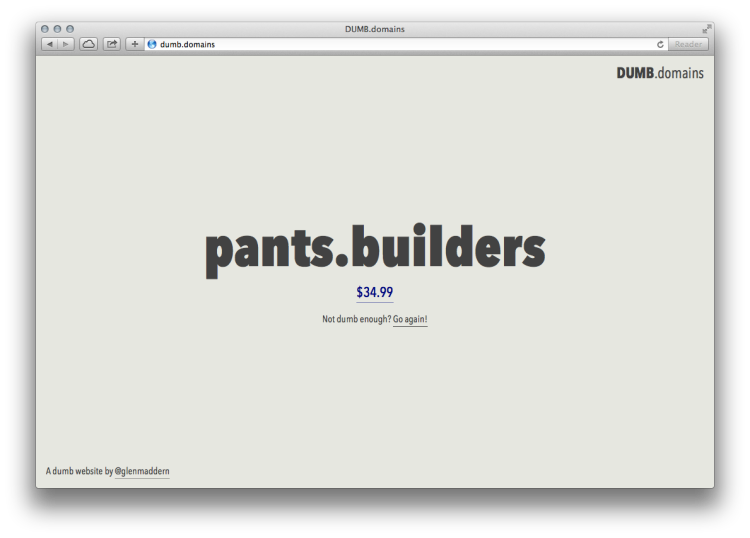Go back with the Safari back arrow

click(x=50, y=44)
